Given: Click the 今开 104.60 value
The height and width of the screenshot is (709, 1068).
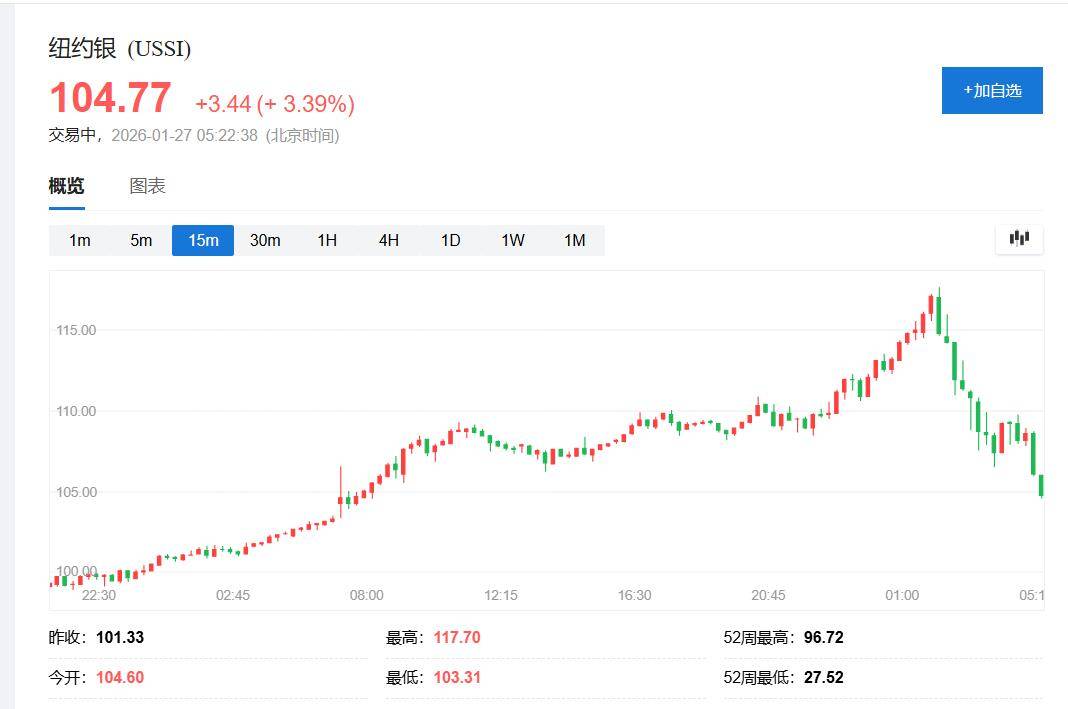Looking at the screenshot, I should [120, 677].
